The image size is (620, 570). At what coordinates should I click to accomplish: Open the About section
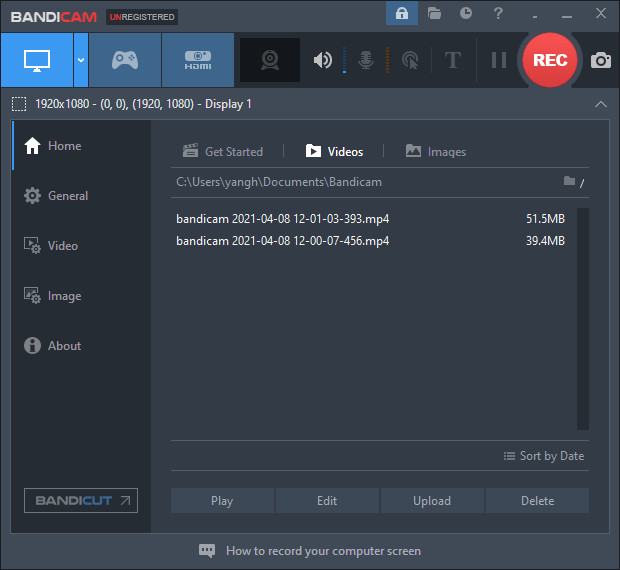[81, 346]
